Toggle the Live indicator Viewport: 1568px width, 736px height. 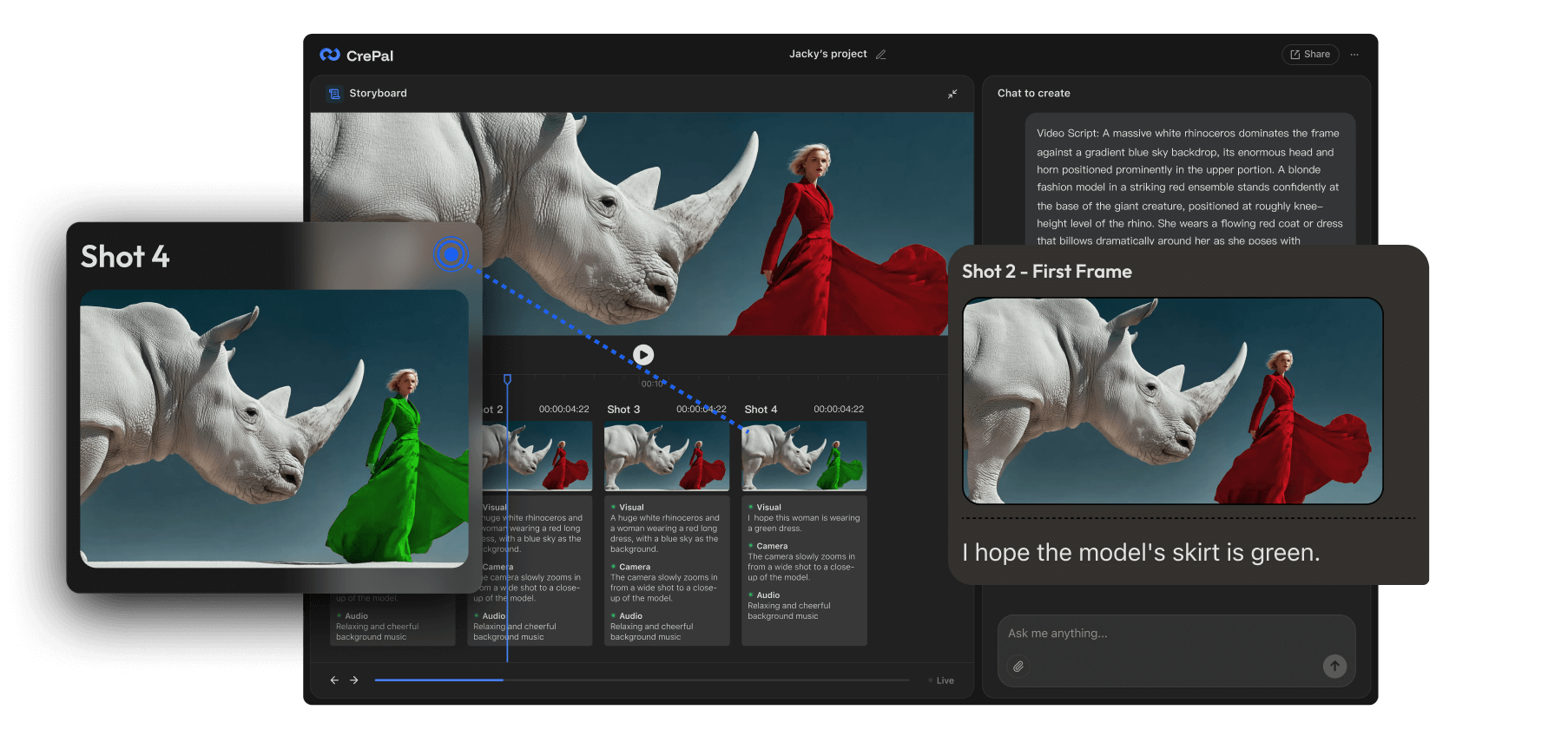pos(942,680)
